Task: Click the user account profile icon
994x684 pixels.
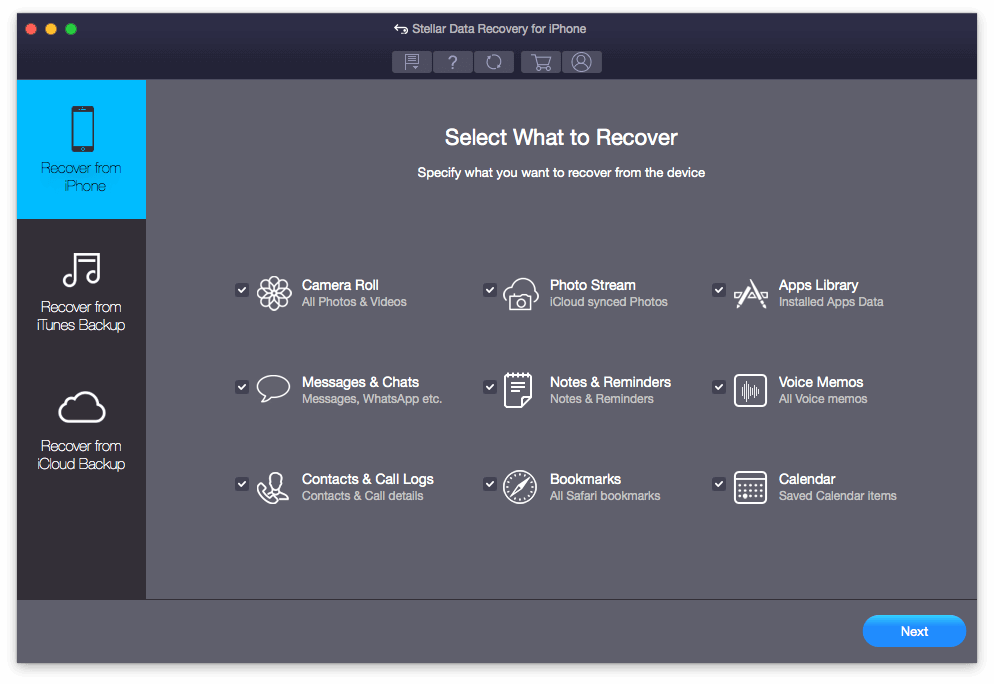Action: pos(581,62)
